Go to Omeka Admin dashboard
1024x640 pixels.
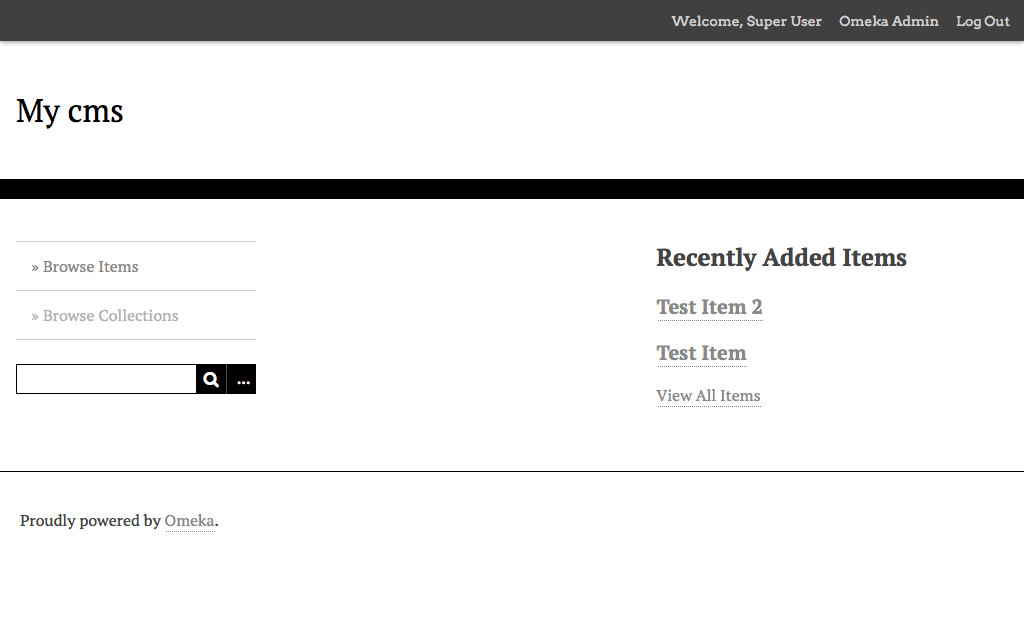(x=888, y=21)
